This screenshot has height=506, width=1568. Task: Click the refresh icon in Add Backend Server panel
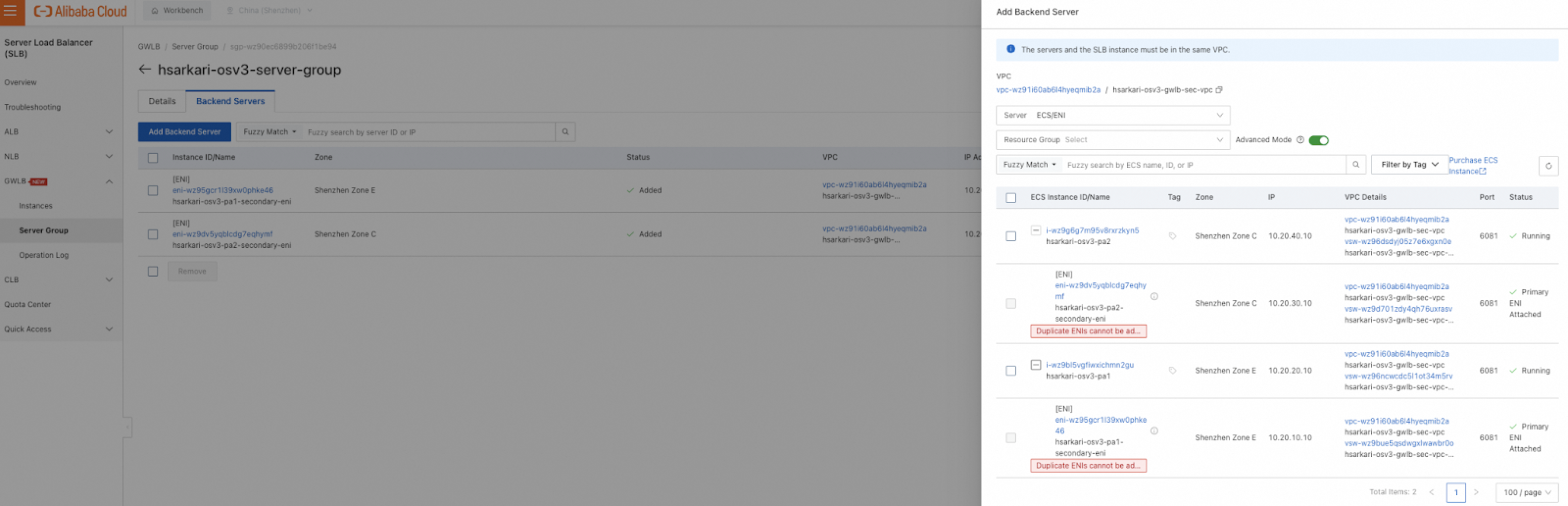1548,166
